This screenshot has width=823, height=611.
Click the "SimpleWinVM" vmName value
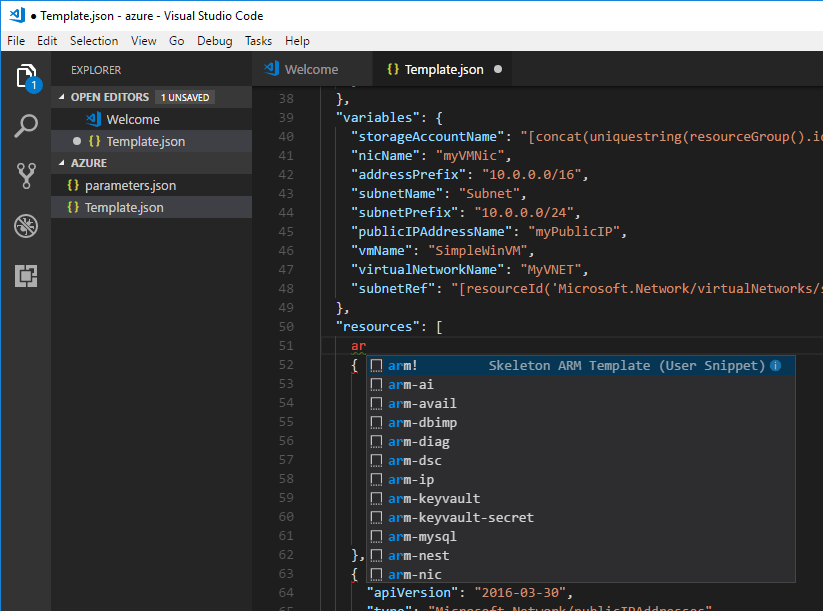pos(478,251)
